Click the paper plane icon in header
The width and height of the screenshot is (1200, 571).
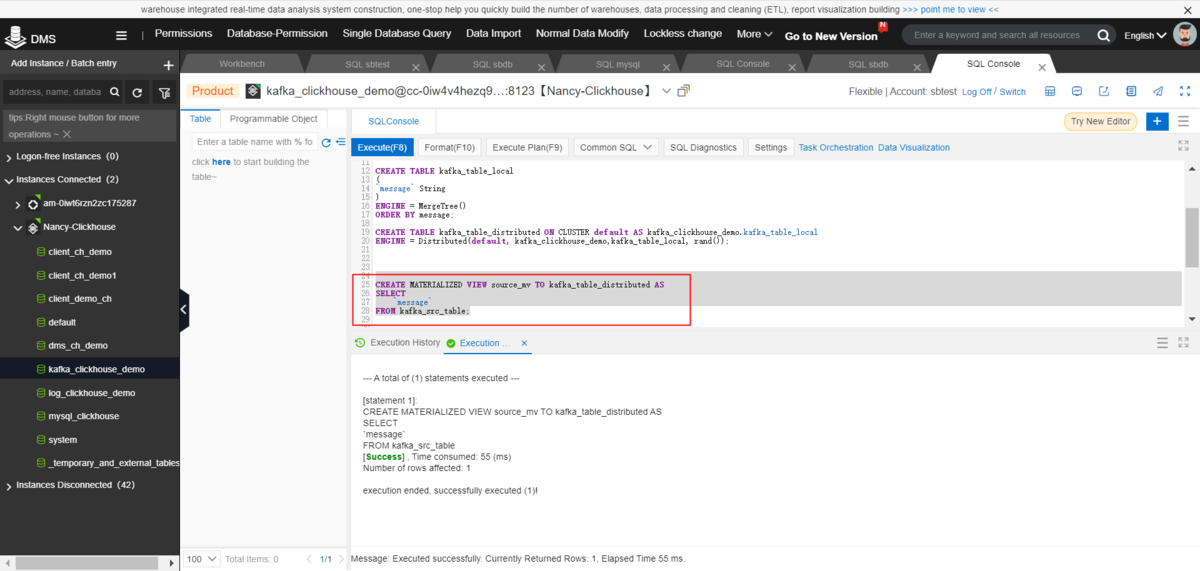[1158, 91]
